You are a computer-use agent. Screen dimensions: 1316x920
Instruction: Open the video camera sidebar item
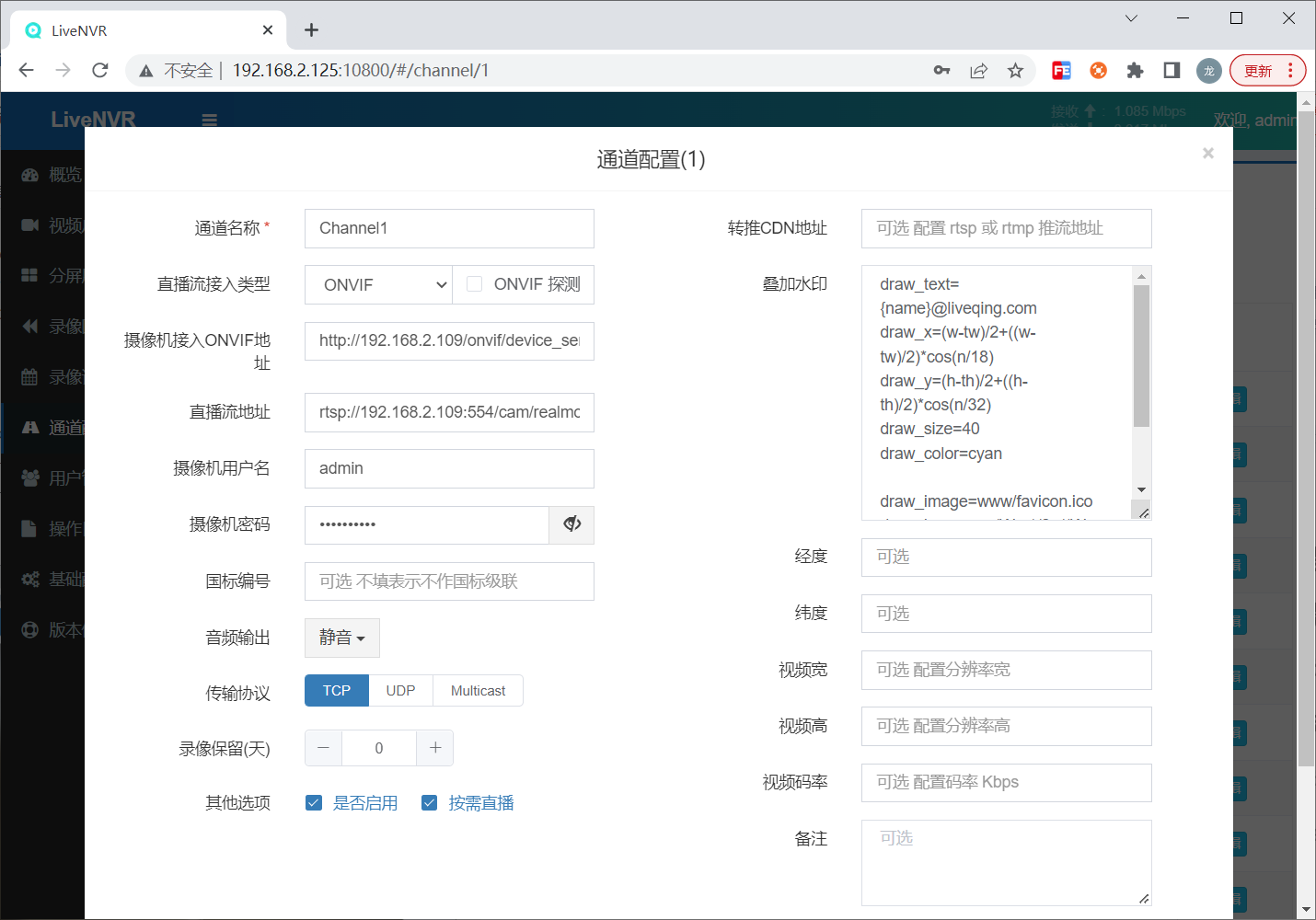[43, 225]
